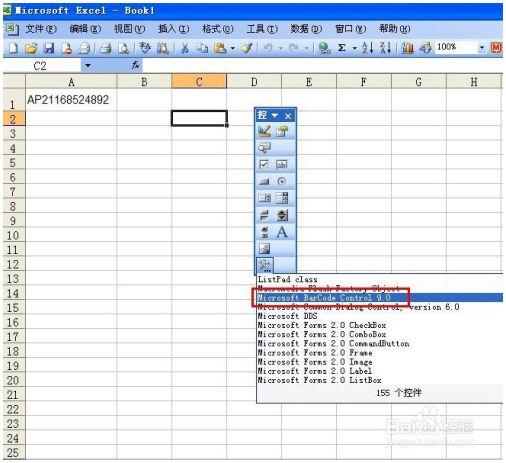Choose Microsoft Forms 2.0 ComboBox

coord(380,334)
